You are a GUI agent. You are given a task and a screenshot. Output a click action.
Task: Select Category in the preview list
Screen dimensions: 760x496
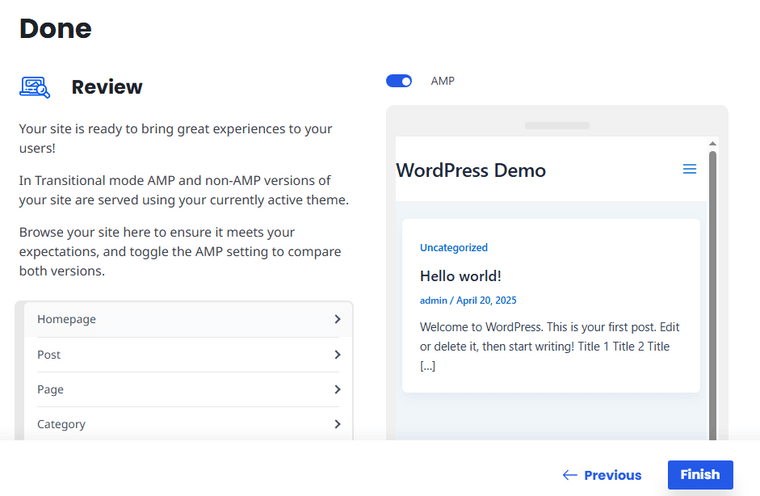tap(188, 424)
